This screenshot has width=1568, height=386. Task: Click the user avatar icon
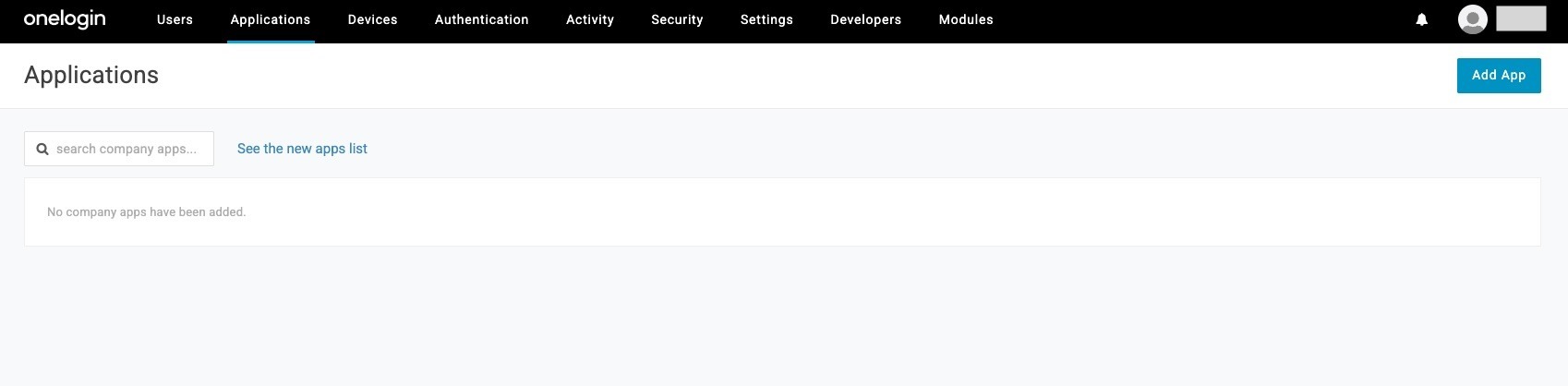click(x=1472, y=19)
